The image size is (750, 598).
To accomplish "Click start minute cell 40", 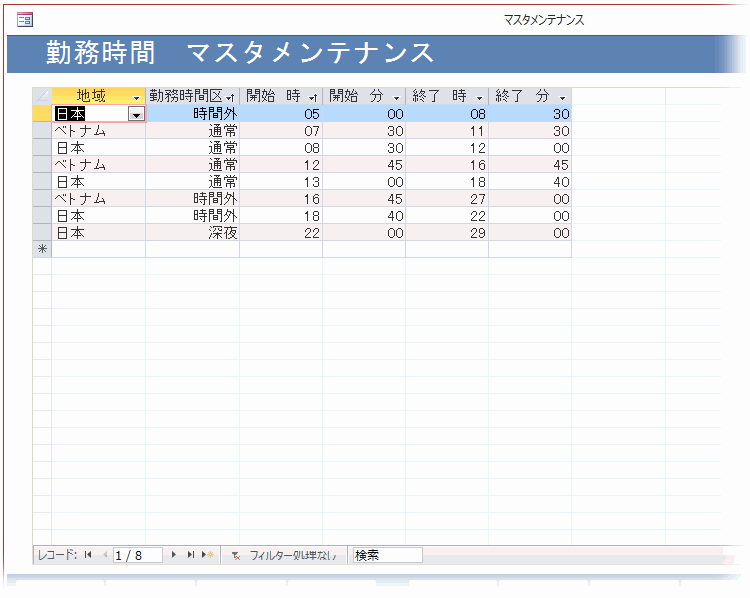I will pyautogui.click(x=364, y=216).
